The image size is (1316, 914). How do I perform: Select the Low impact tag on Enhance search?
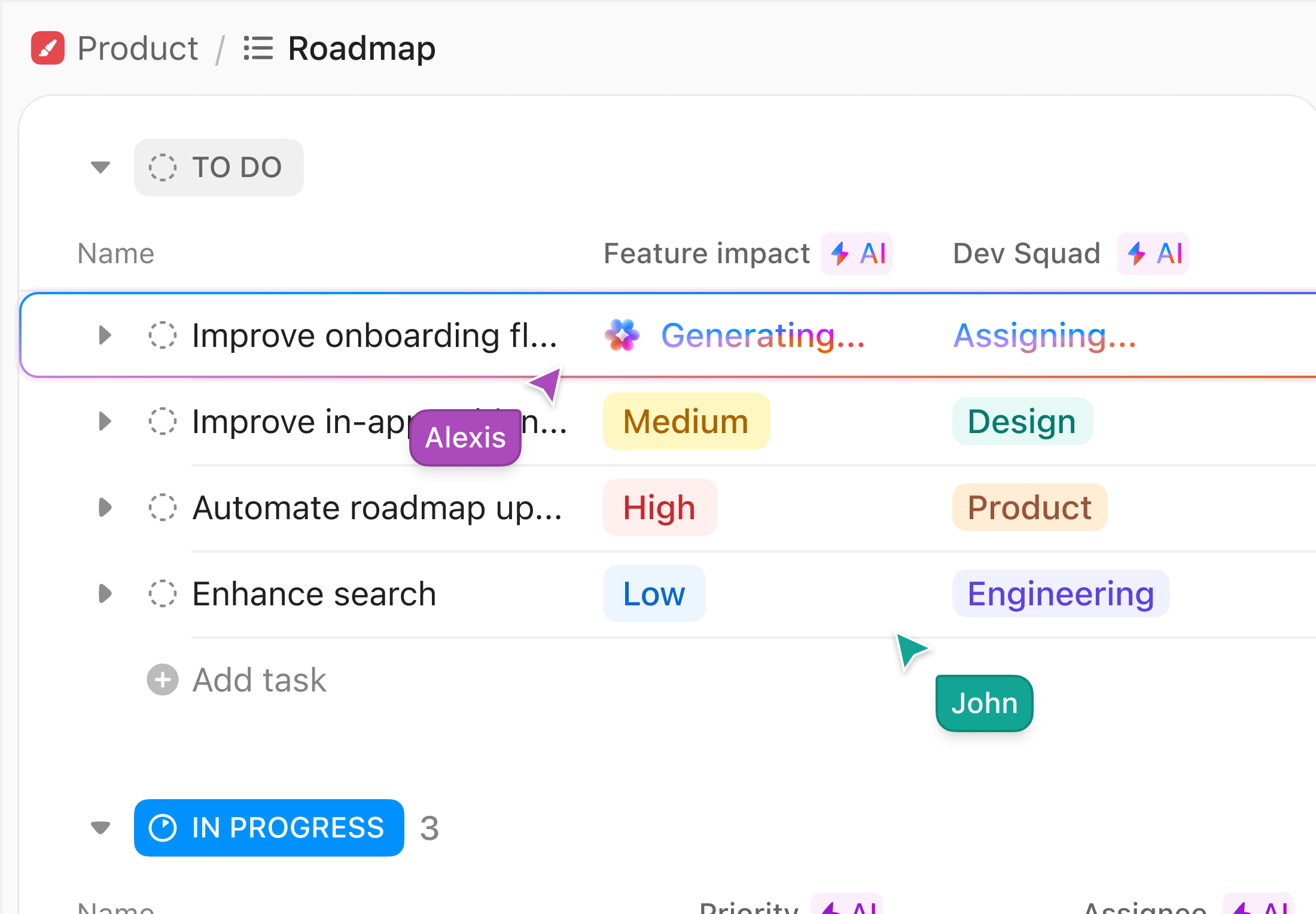point(654,593)
